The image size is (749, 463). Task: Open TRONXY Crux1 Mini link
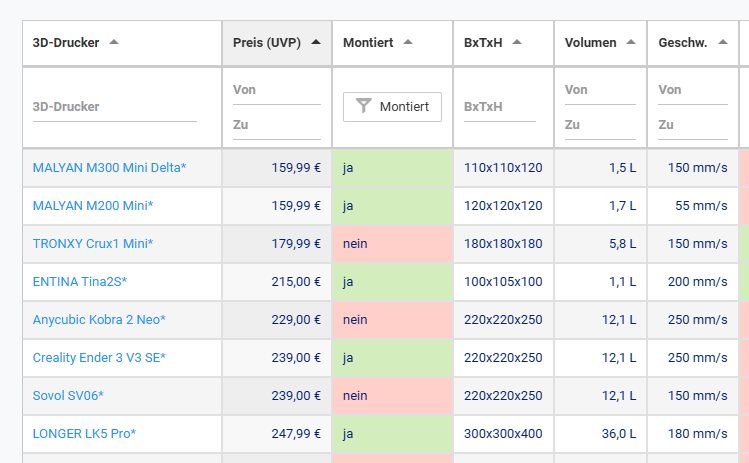point(93,244)
